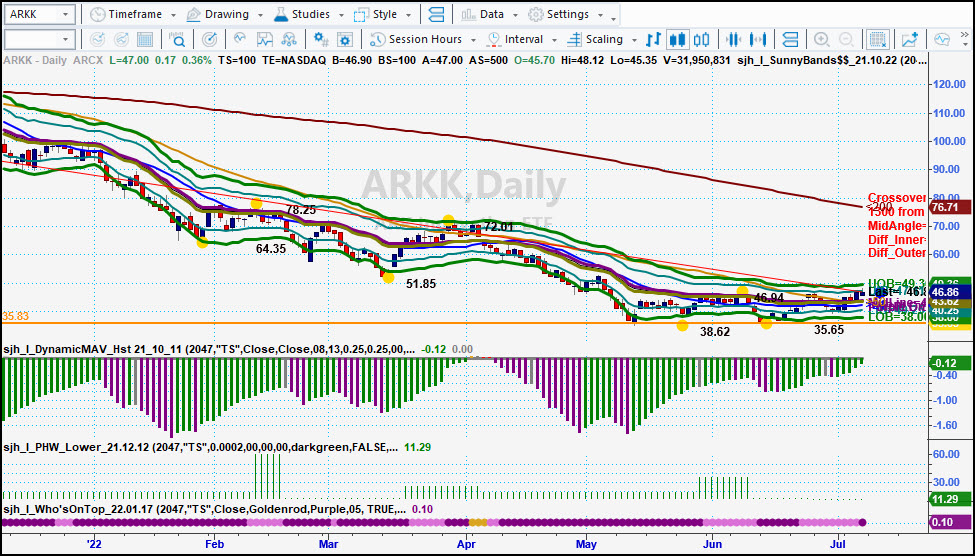975x556 pixels.
Task: Click the linked nodes chart icon
Action: click(289, 40)
